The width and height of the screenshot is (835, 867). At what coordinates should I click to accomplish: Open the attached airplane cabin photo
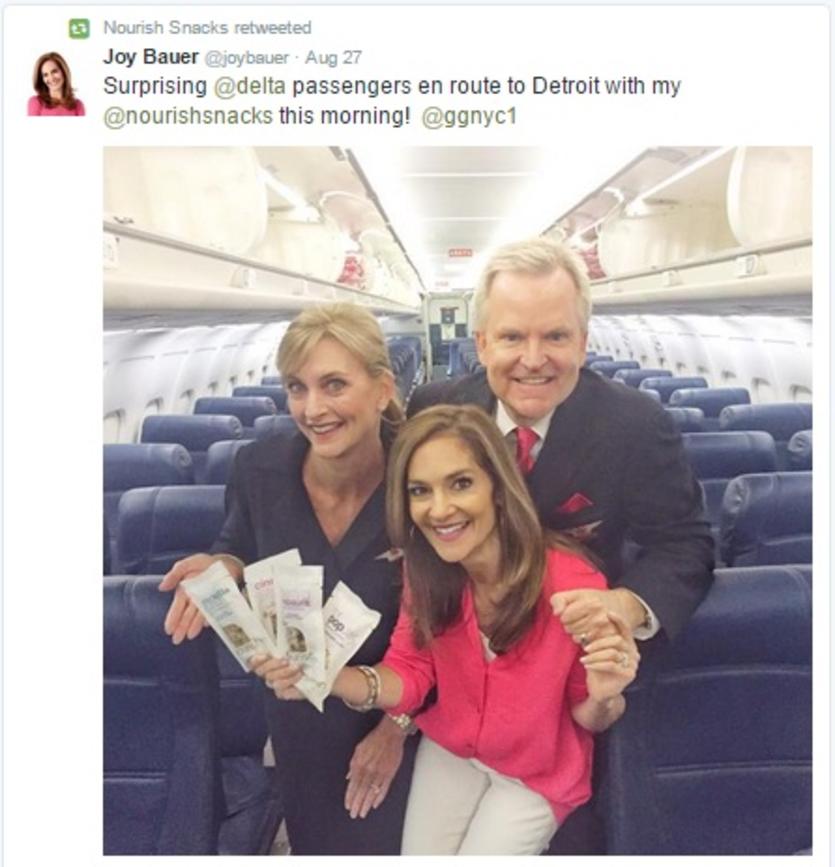[x=457, y=500]
